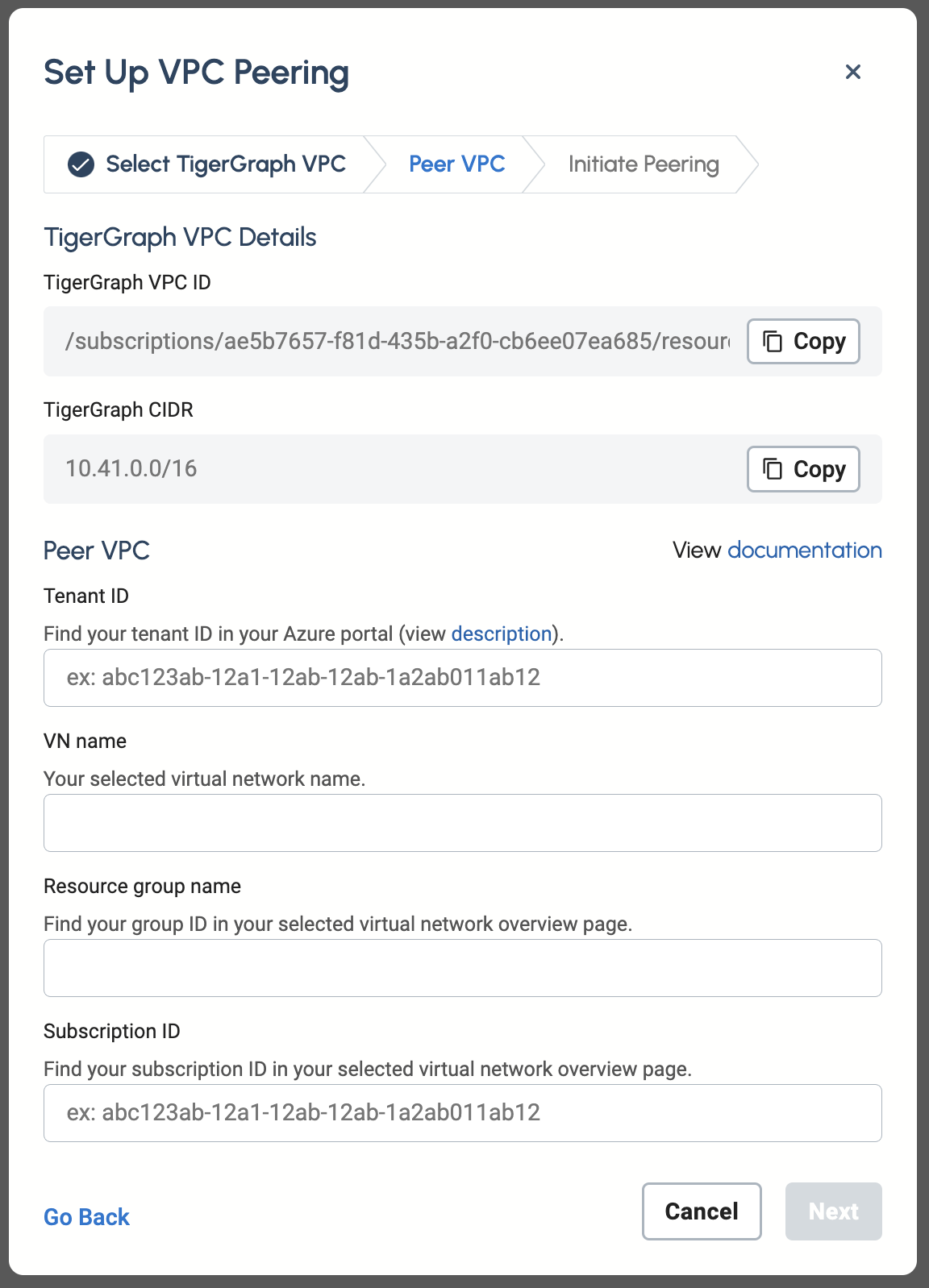Open the Initiate Peering step

click(643, 164)
